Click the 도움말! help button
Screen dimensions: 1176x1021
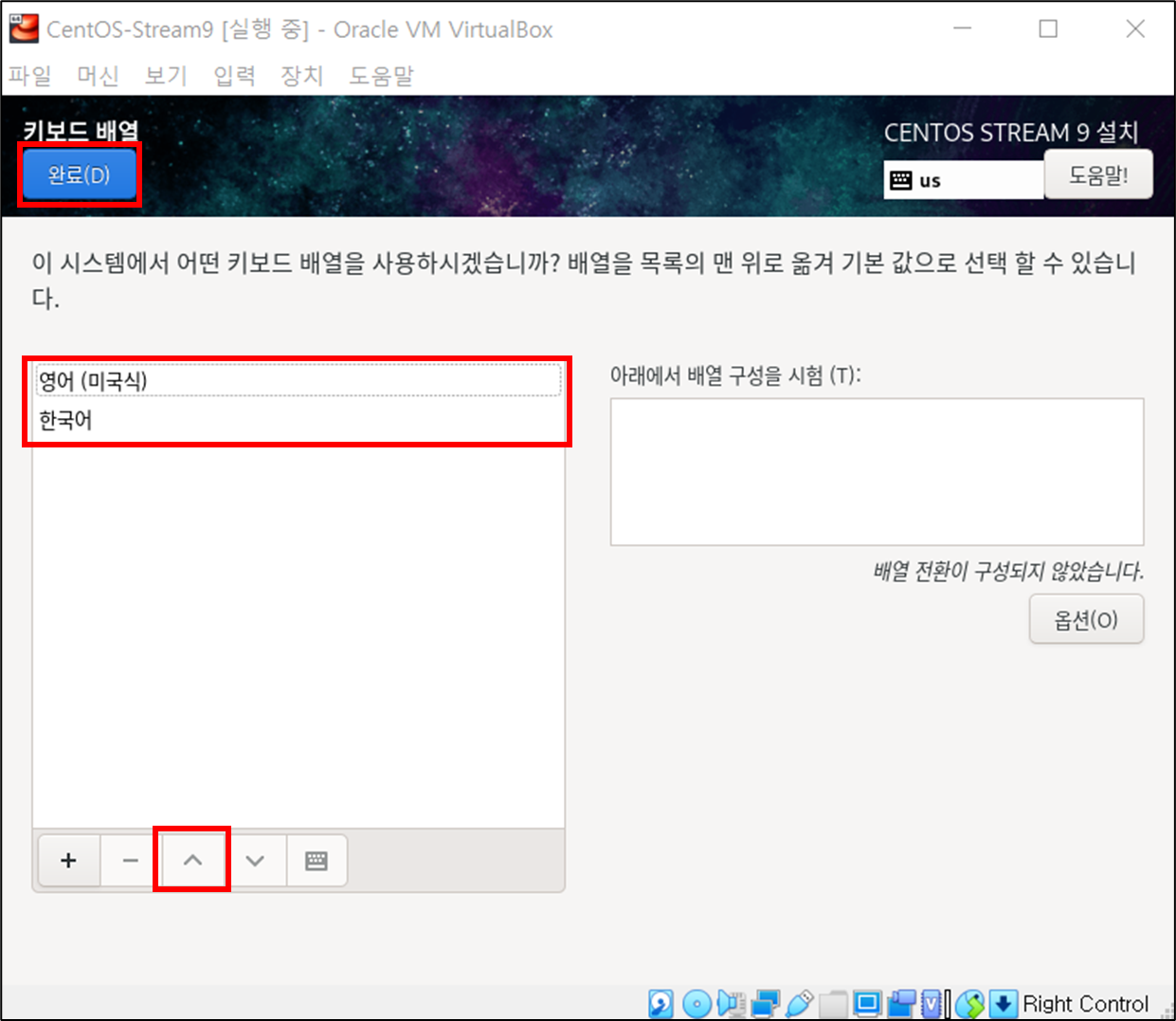[1098, 174]
